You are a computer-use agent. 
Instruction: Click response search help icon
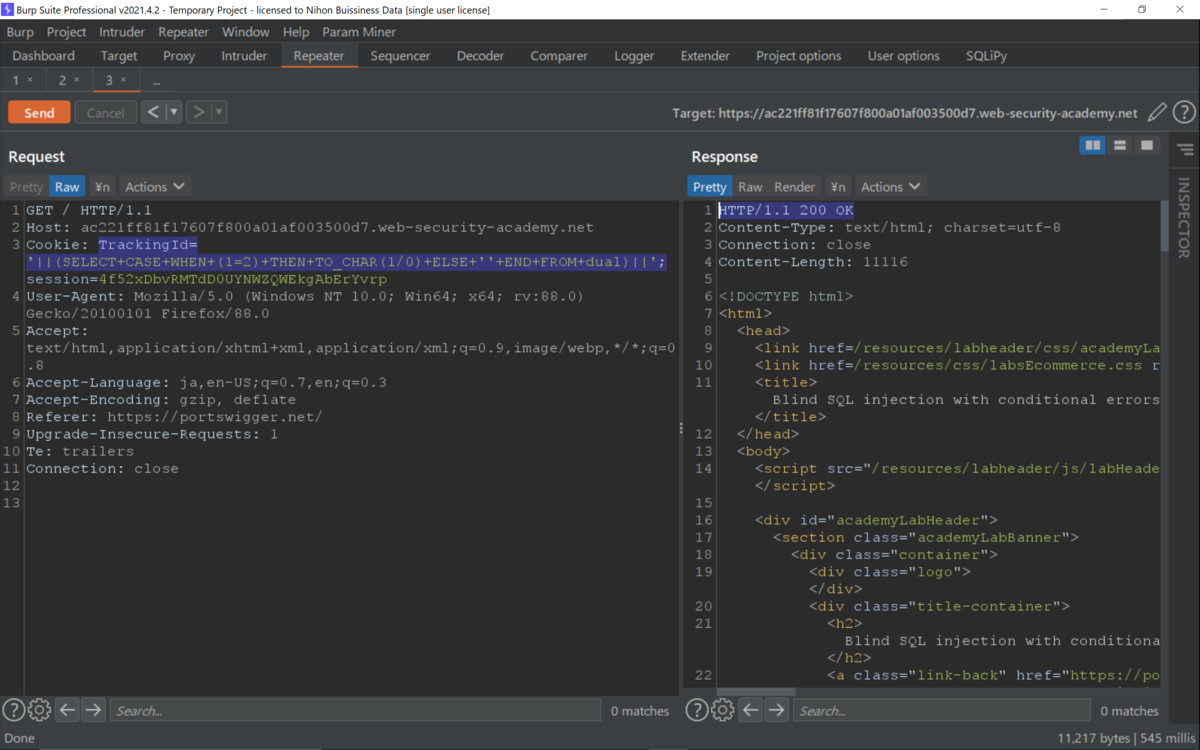pyautogui.click(x=697, y=710)
